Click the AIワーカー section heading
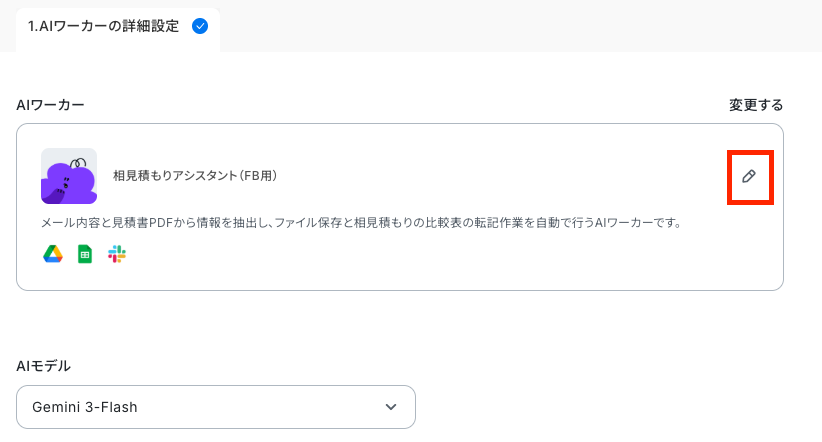This screenshot has width=822, height=442. point(50,105)
